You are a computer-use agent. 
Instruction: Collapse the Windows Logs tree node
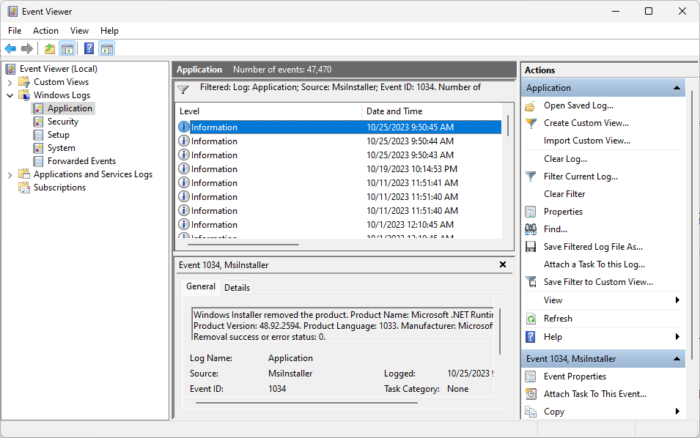click(x=10, y=95)
